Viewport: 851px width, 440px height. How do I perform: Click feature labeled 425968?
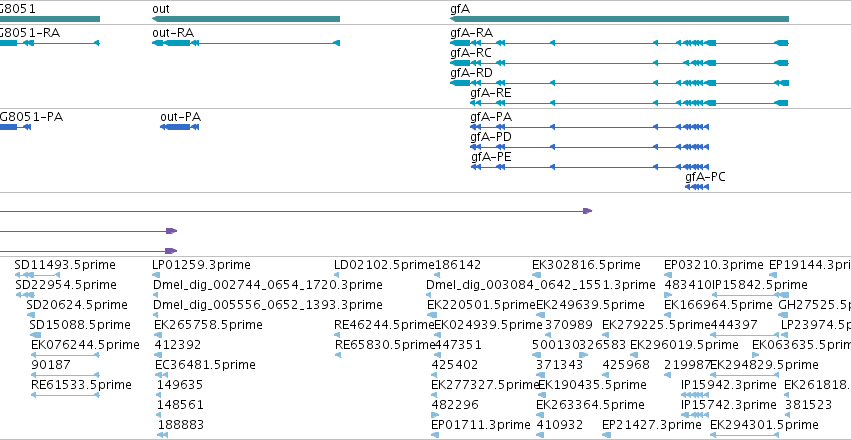click(626, 365)
